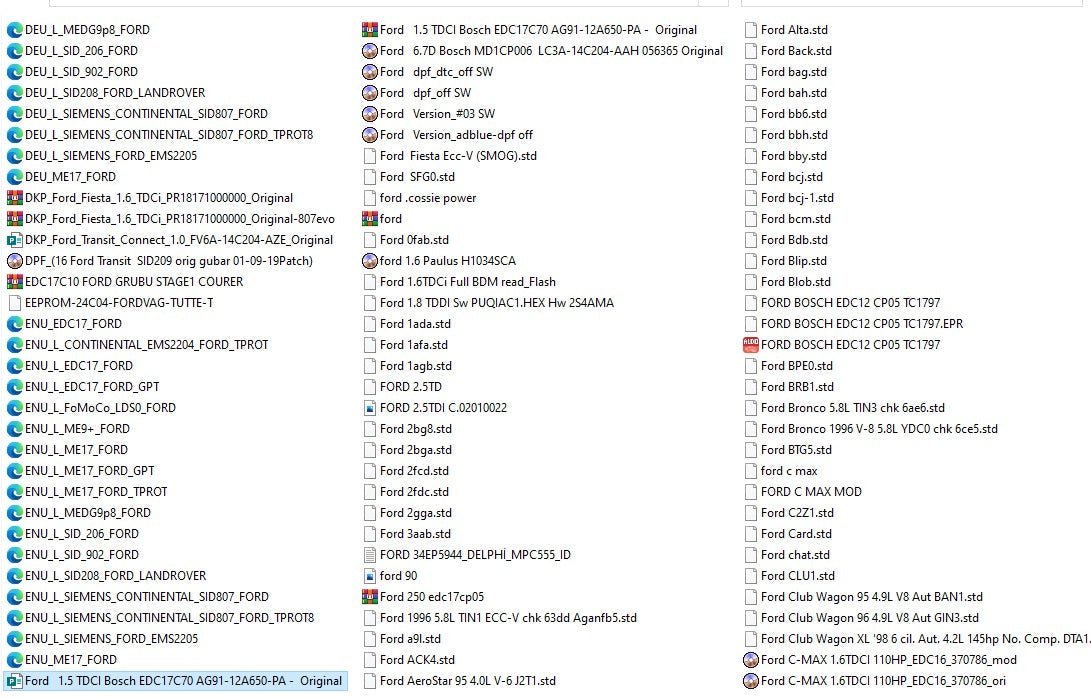Click Ford Club Wagon 95 4.9L V8 file
Viewport: 1091px width, 699px height.
point(871,597)
